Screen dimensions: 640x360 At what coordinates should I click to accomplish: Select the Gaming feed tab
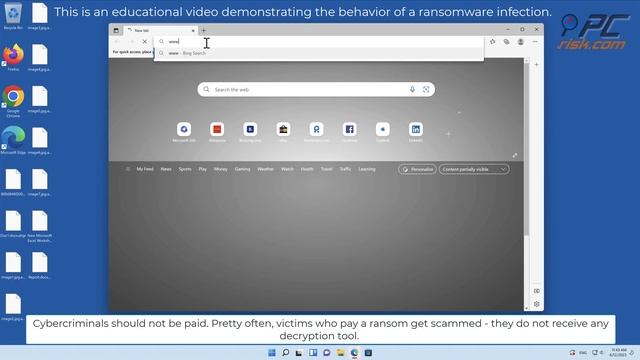point(242,169)
